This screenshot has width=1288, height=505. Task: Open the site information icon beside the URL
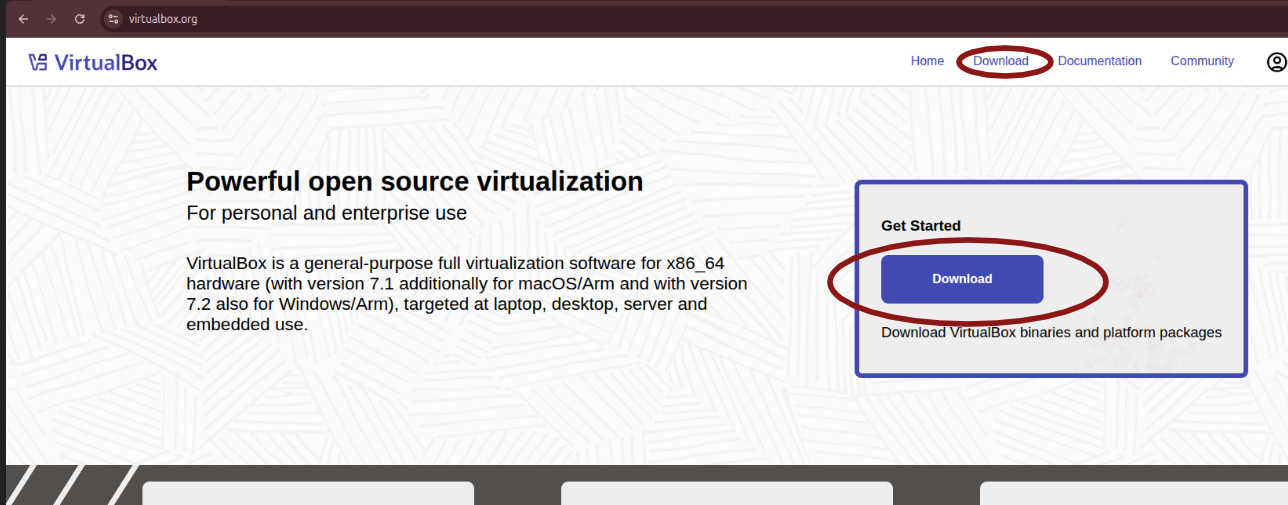(113, 19)
